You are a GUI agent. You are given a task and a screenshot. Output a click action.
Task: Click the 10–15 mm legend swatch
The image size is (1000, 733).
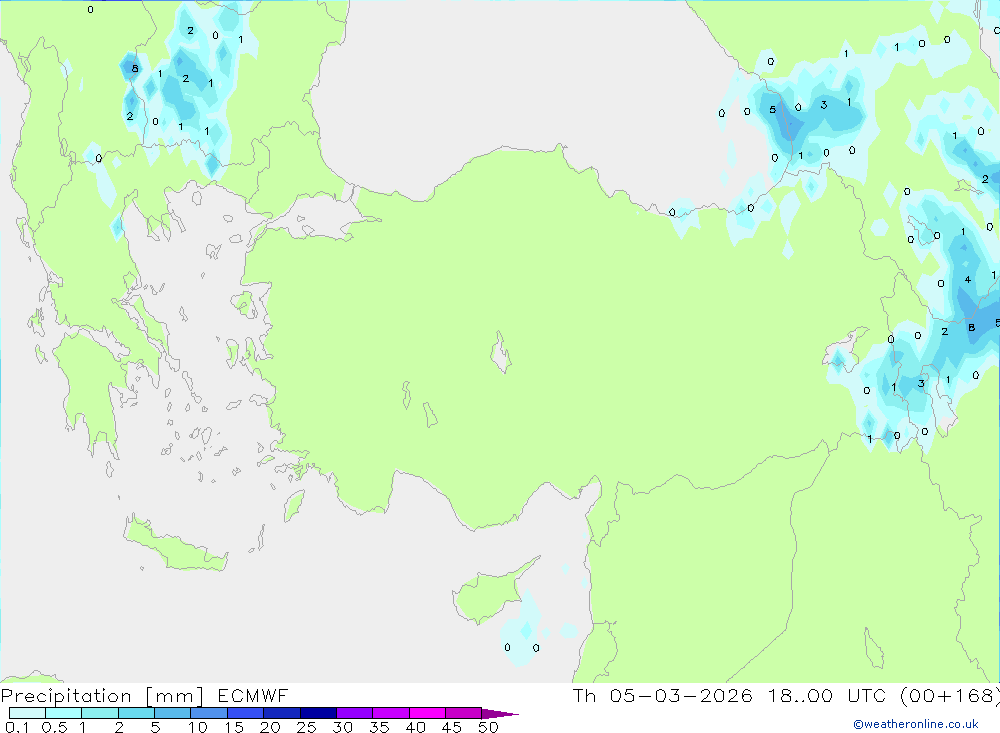(209, 713)
